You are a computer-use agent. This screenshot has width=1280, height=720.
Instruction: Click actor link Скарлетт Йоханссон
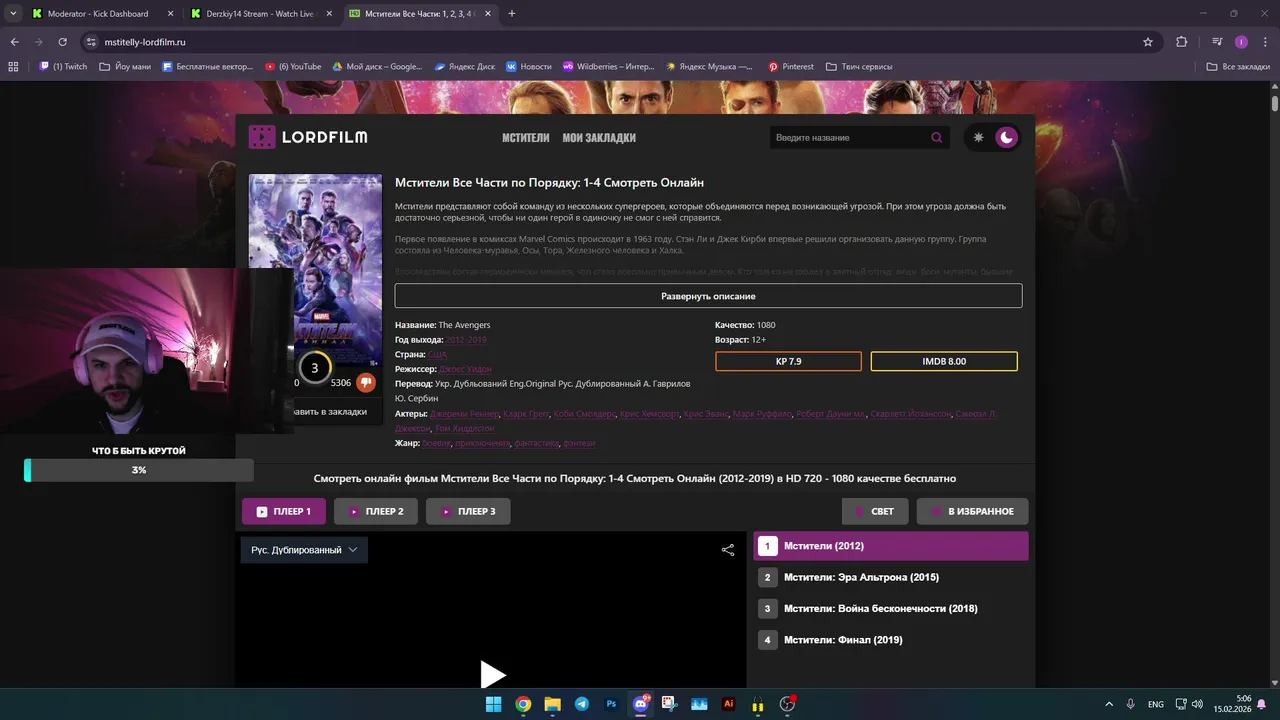click(x=909, y=413)
